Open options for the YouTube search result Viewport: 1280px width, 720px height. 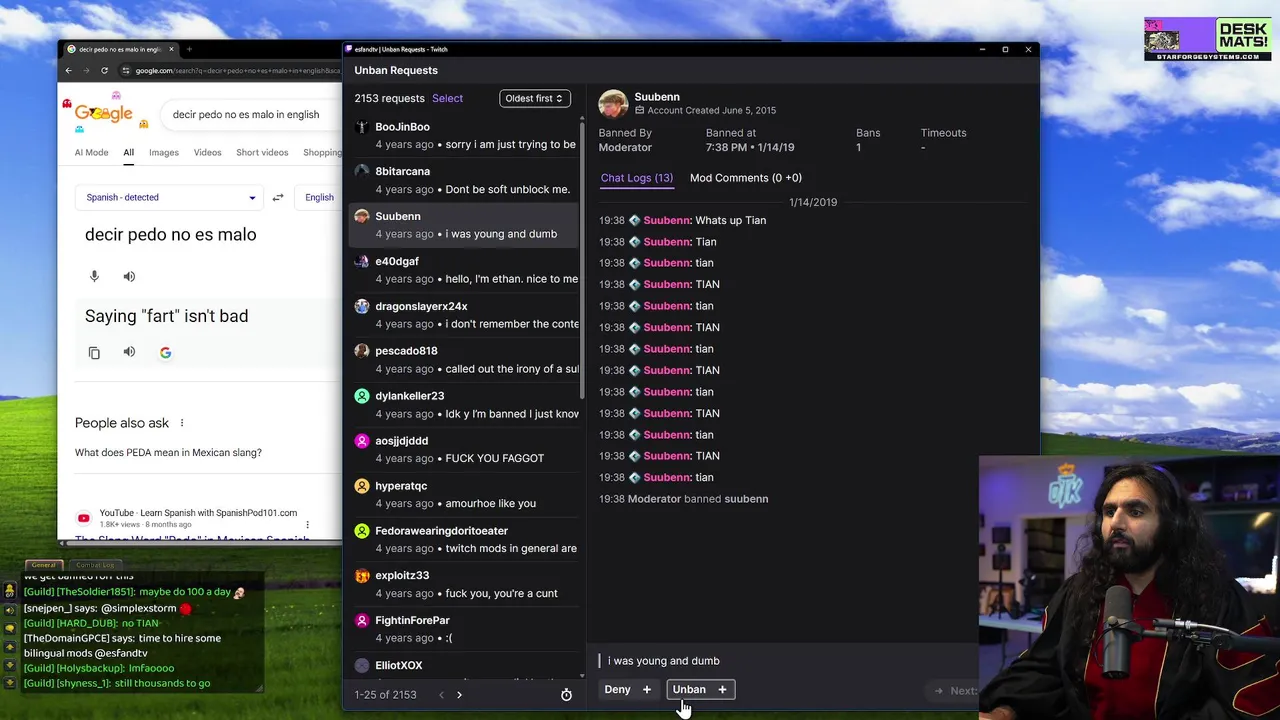pos(307,524)
